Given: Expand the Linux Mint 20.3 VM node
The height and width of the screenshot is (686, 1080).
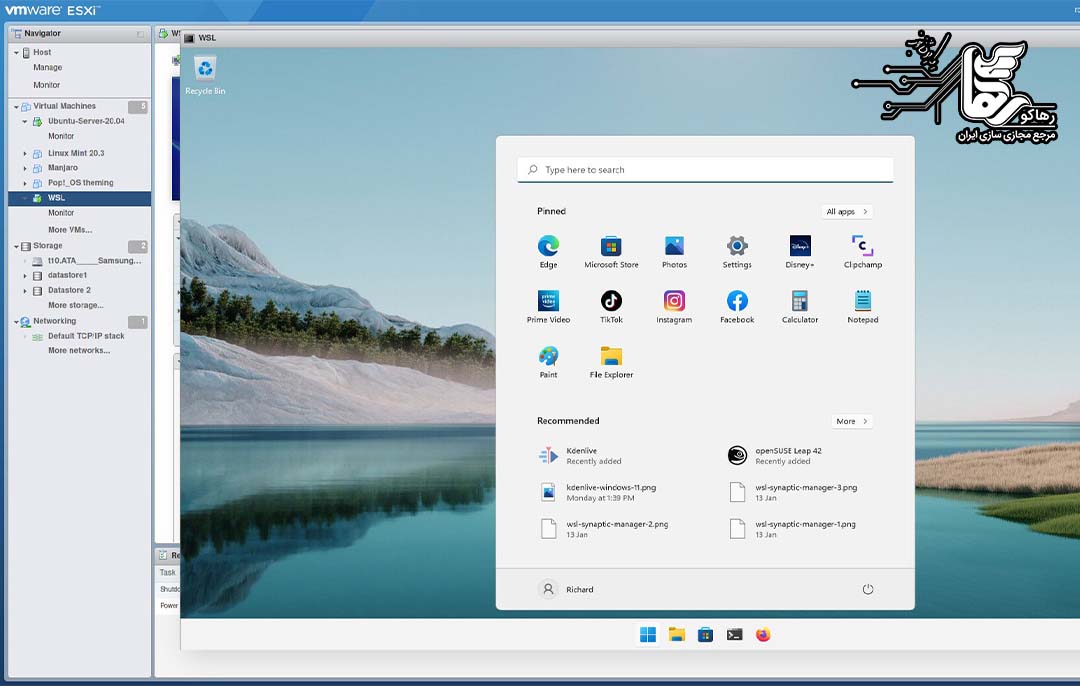Looking at the screenshot, I should point(25,153).
